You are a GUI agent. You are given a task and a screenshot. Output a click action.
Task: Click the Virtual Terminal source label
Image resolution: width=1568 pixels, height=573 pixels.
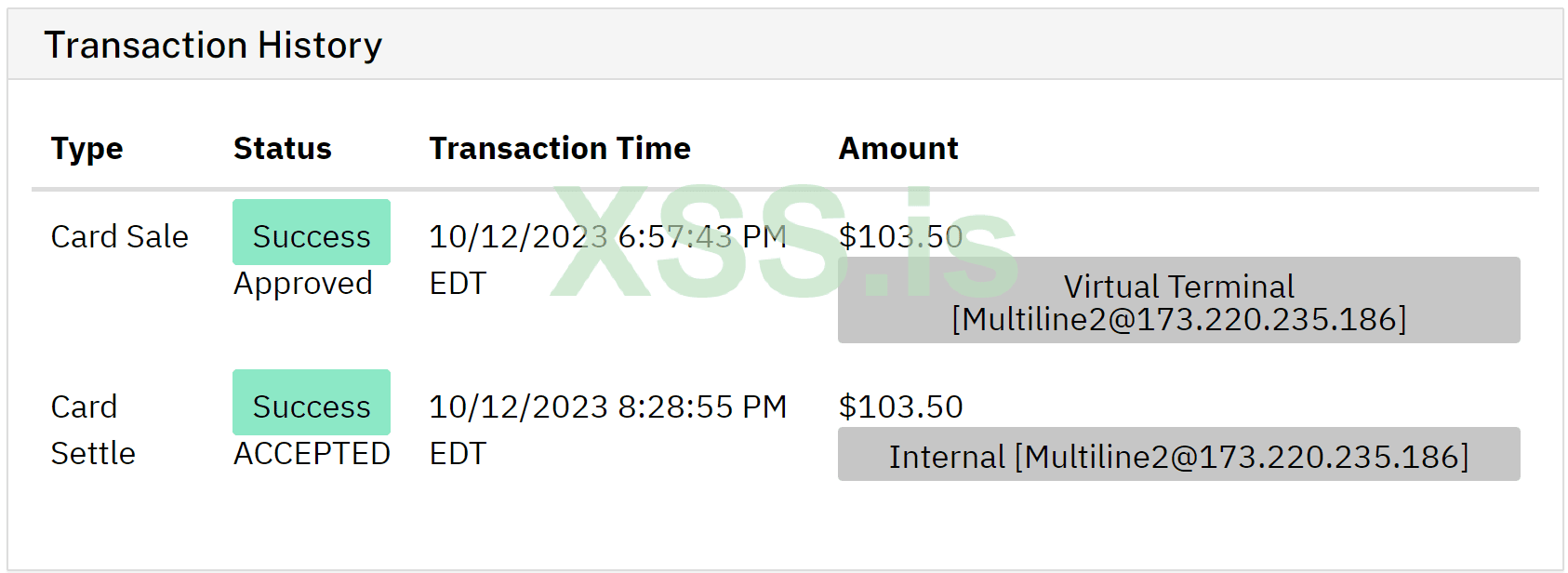[x=1178, y=301]
